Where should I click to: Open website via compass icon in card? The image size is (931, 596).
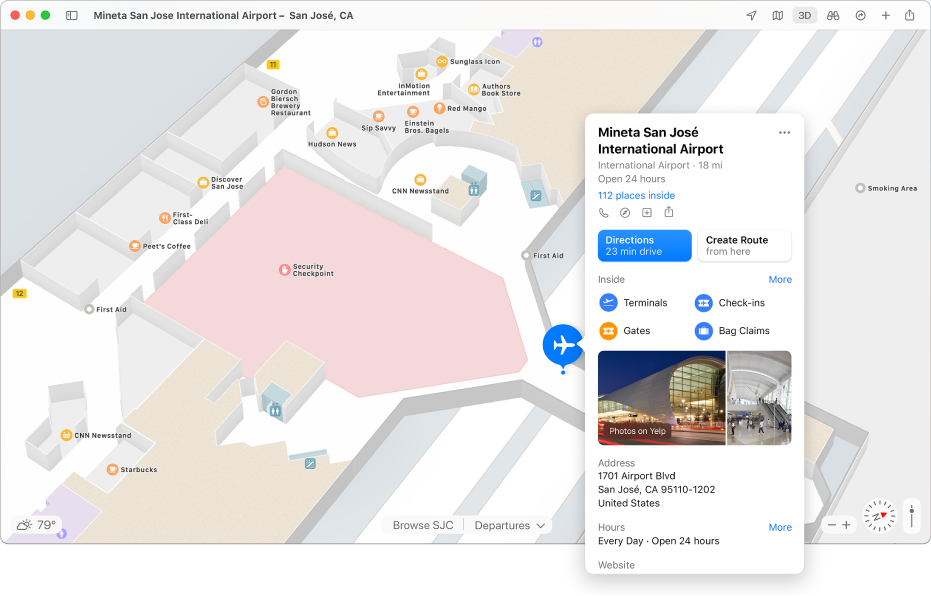pyautogui.click(x=625, y=213)
